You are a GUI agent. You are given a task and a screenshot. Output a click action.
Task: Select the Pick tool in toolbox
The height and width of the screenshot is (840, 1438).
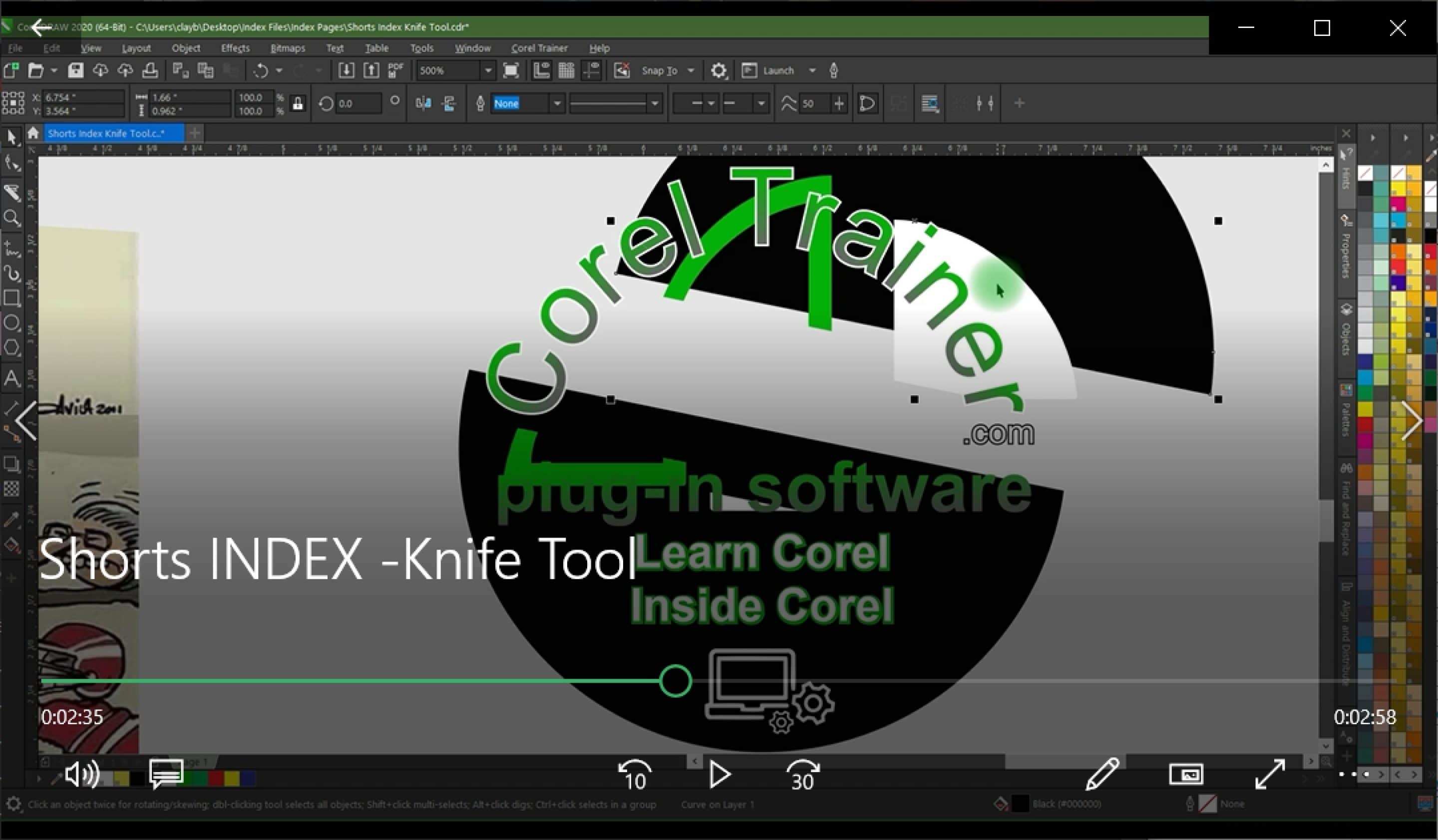pos(12,137)
